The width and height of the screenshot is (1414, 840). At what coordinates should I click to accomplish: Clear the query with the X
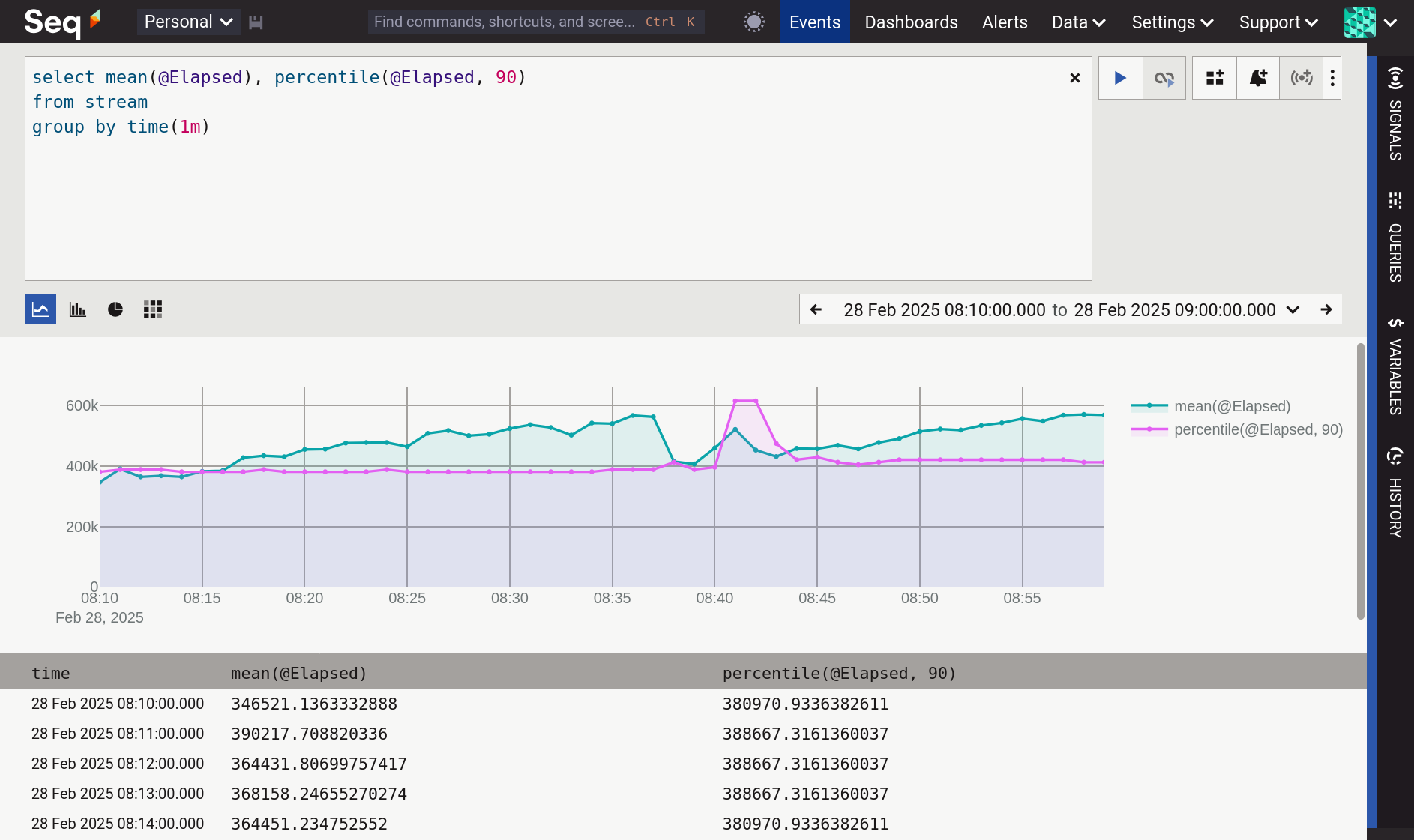click(x=1074, y=78)
